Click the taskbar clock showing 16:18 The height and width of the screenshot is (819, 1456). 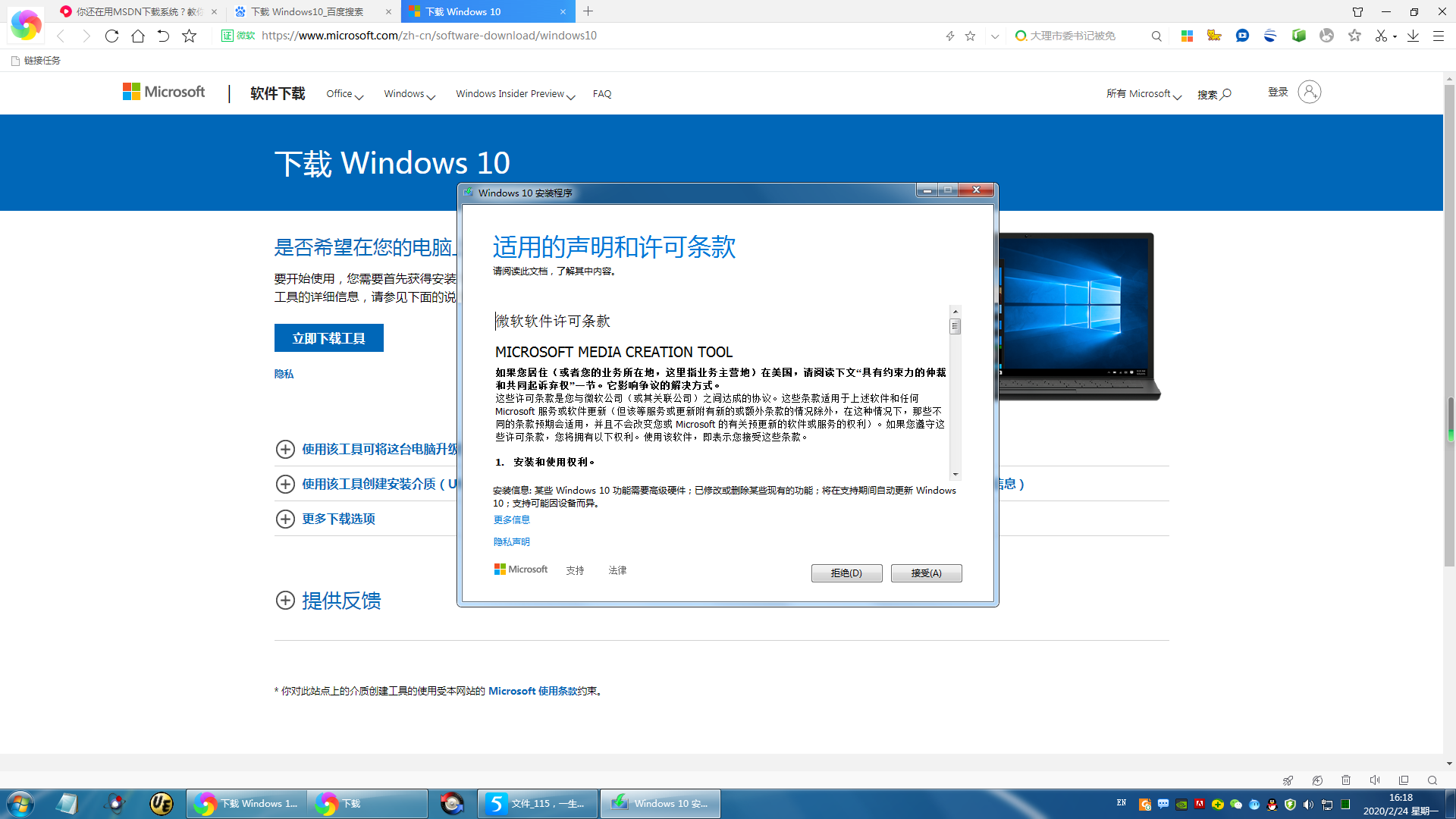(1400, 804)
